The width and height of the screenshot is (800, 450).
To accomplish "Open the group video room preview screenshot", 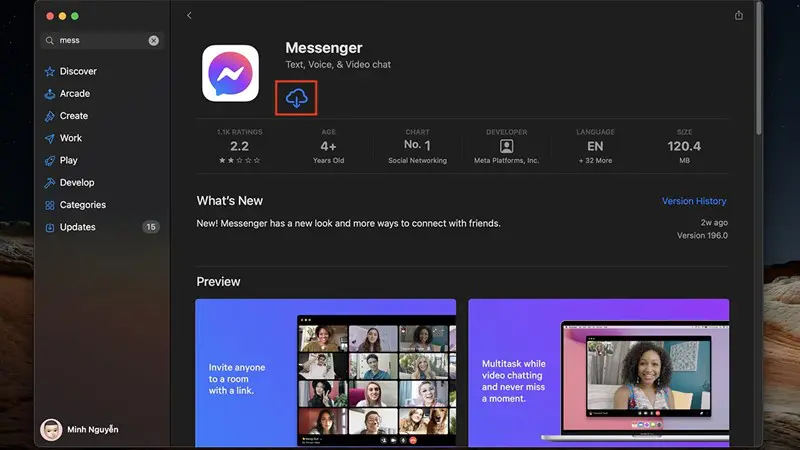I will click(x=325, y=372).
